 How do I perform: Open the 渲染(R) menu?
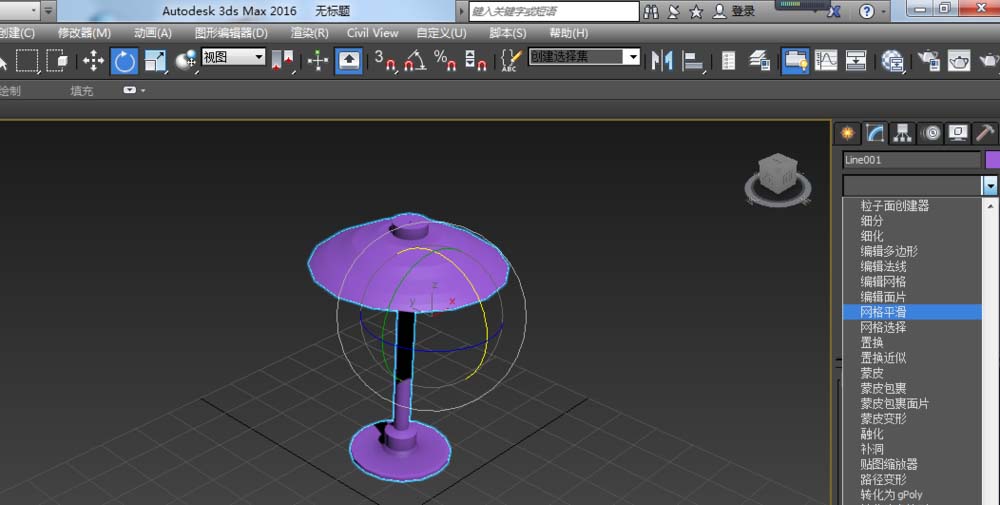click(x=309, y=33)
